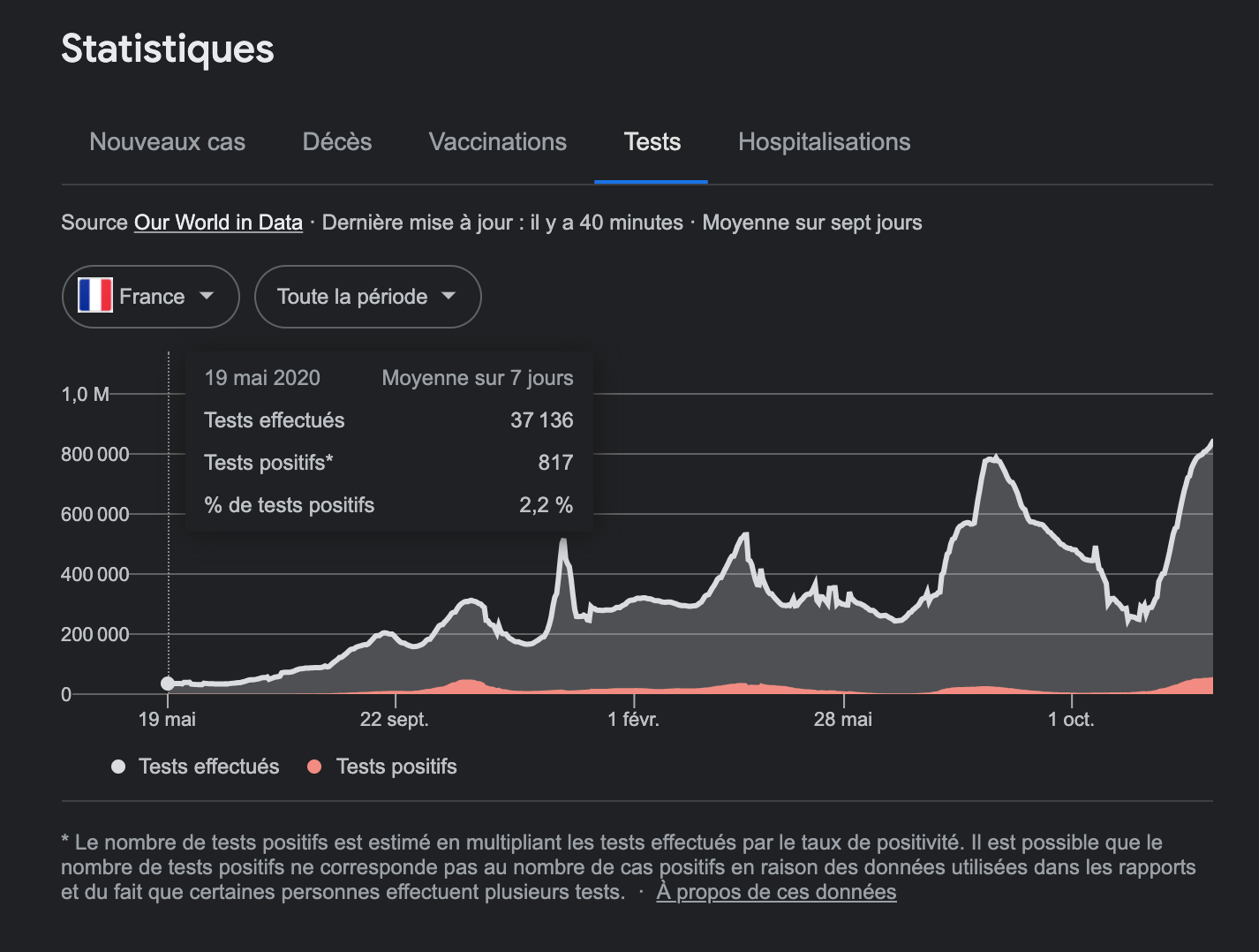Click the white Tests effectués legend dot
The image size is (1259, 952).
coord(118,767)
